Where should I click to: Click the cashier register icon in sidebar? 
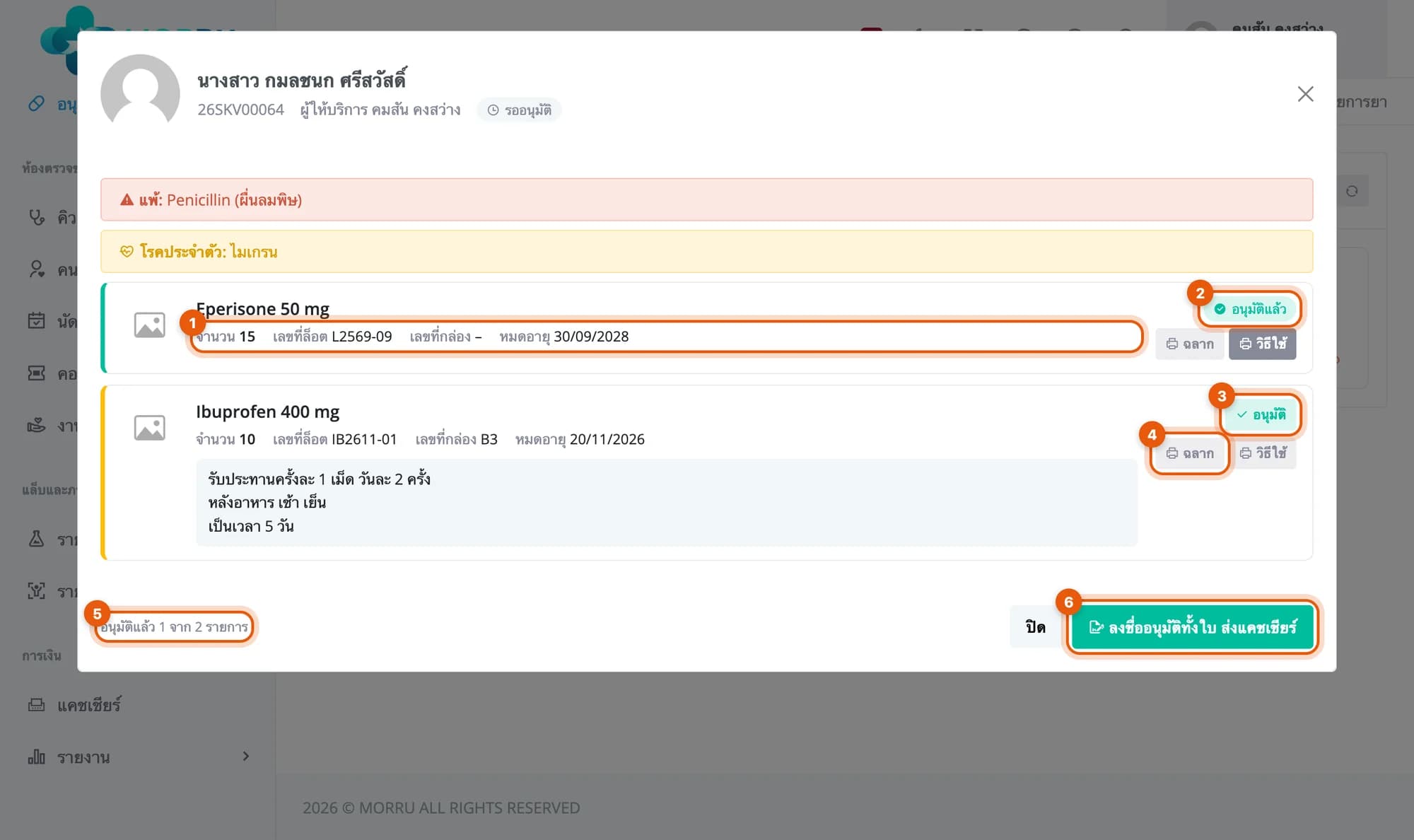[36, 704]
